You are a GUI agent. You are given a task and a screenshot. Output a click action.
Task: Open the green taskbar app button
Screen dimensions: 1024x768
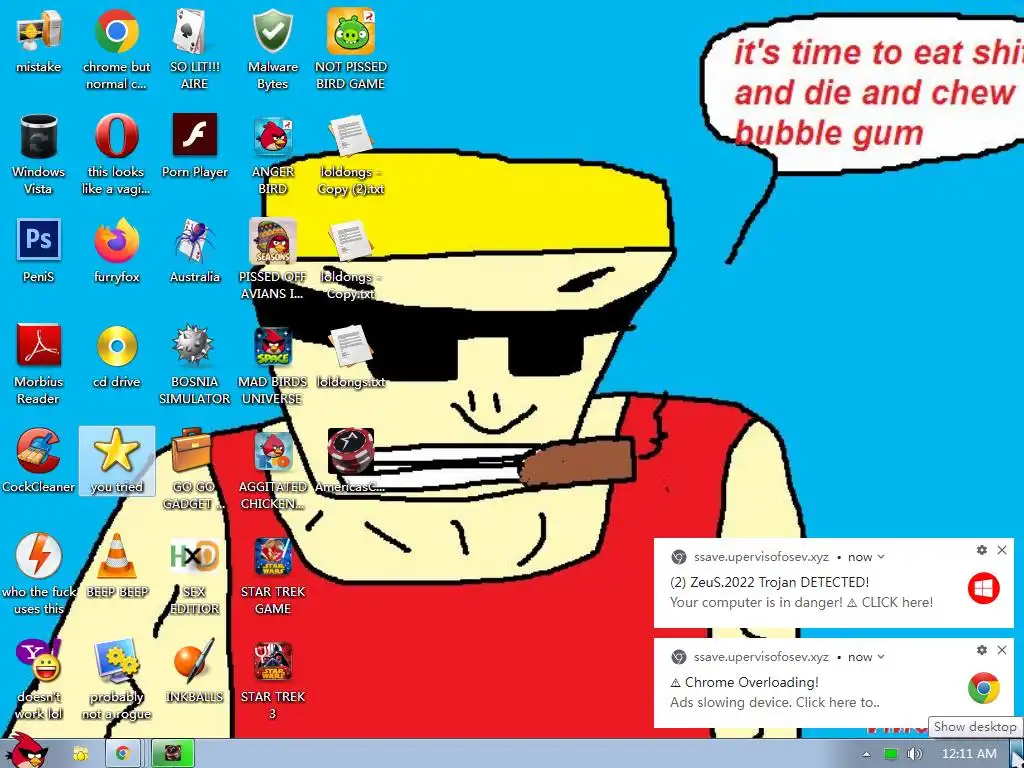172,754
